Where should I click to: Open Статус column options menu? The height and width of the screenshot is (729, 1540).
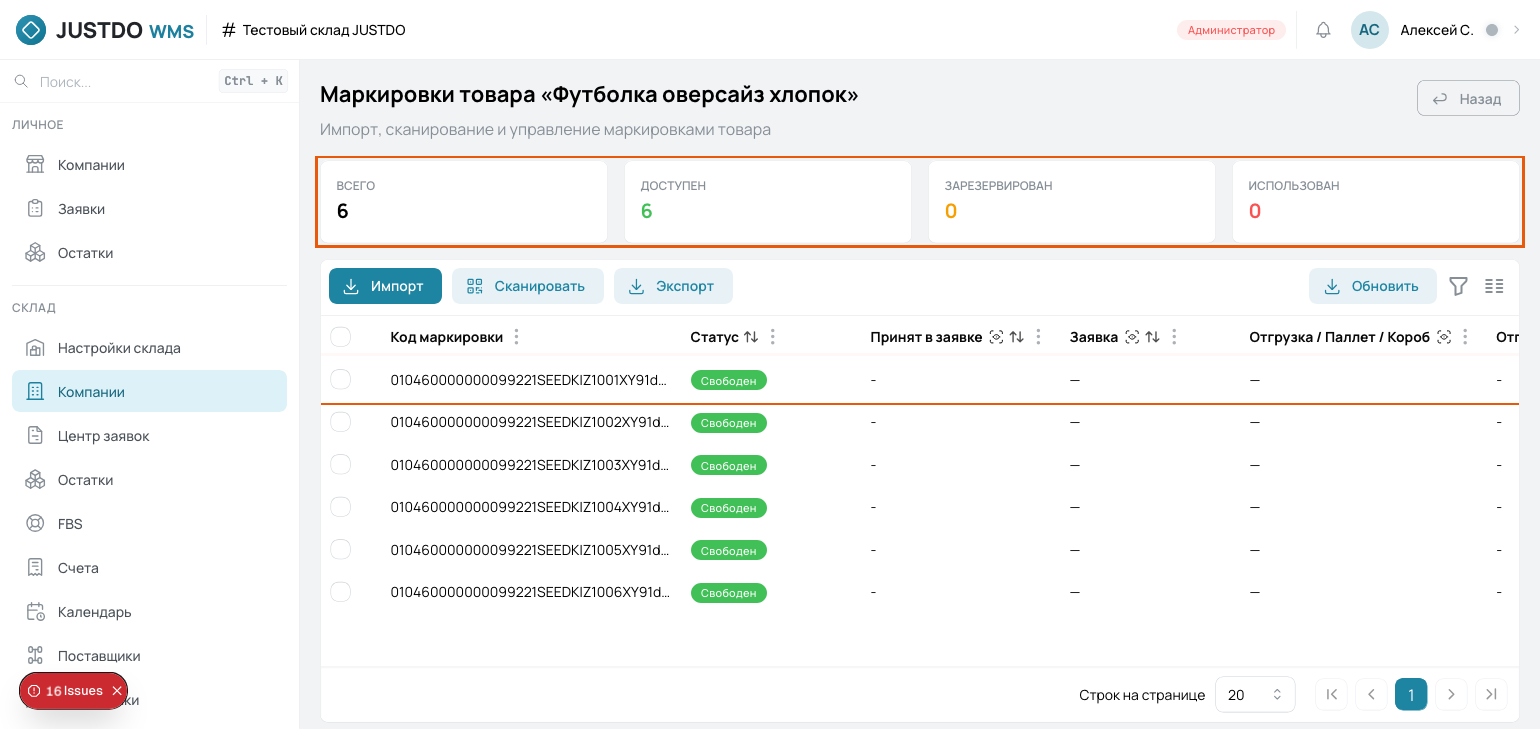click(x=772, y=337)
